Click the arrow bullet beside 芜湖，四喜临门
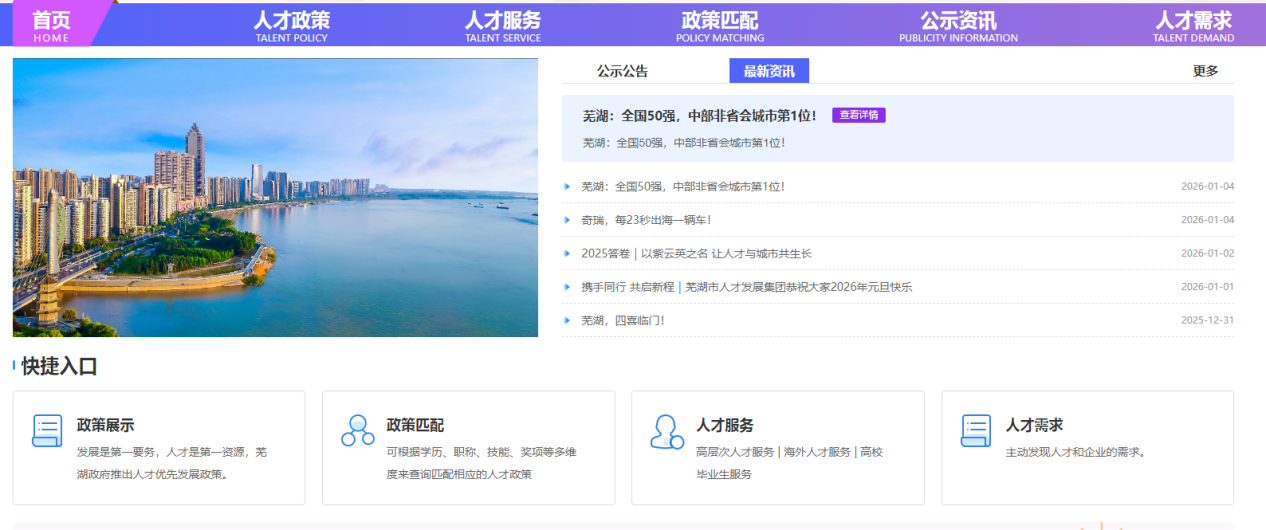The height and width of the screenshot is (530, 1266). pyautogui.click(x=567, y=320)
